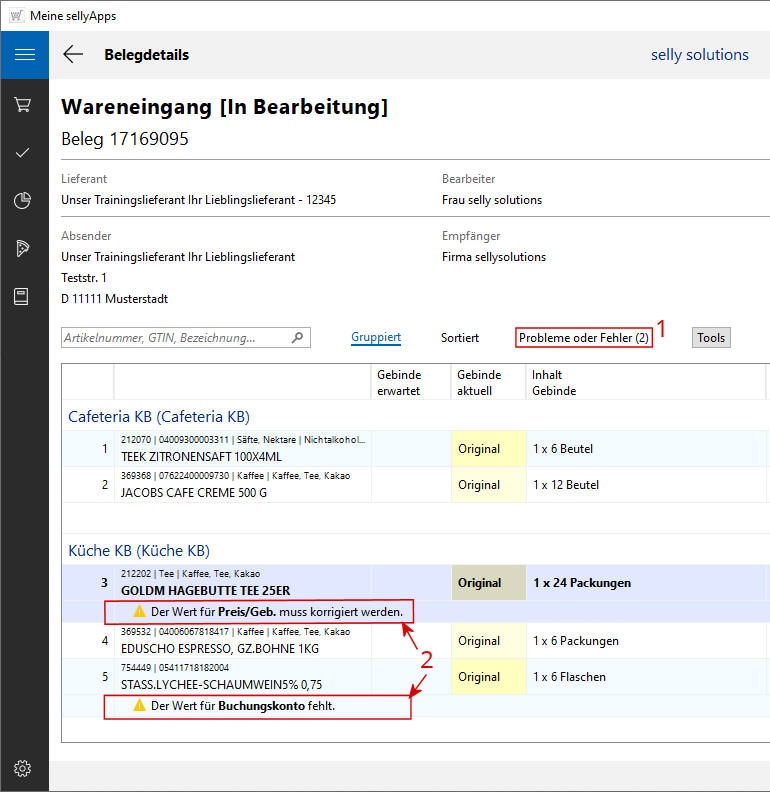The image size is (770, 792).
Task: Switch to the Sortiert view
Action: [x=460, y=338]
